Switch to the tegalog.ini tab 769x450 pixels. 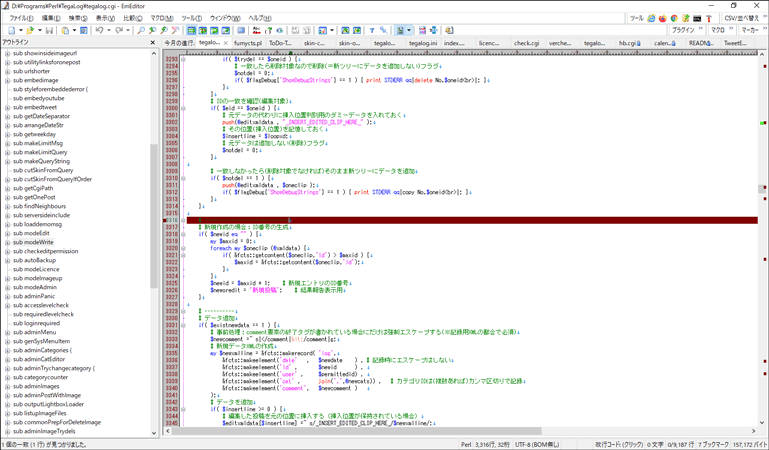[423, 43]
